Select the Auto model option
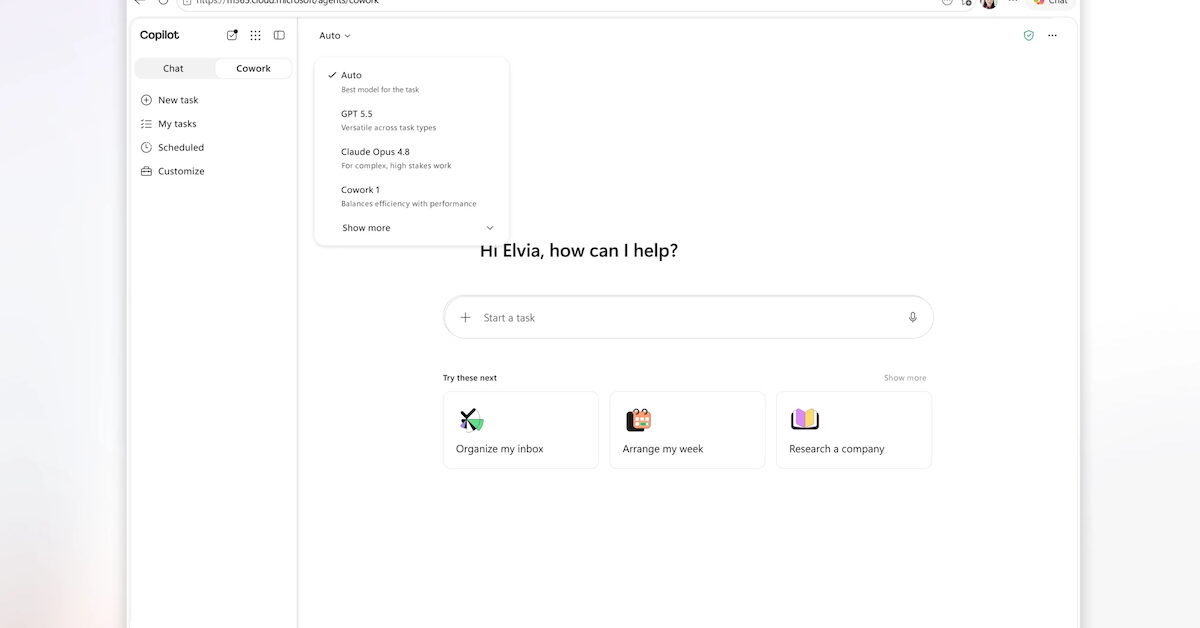 (411, 81)
